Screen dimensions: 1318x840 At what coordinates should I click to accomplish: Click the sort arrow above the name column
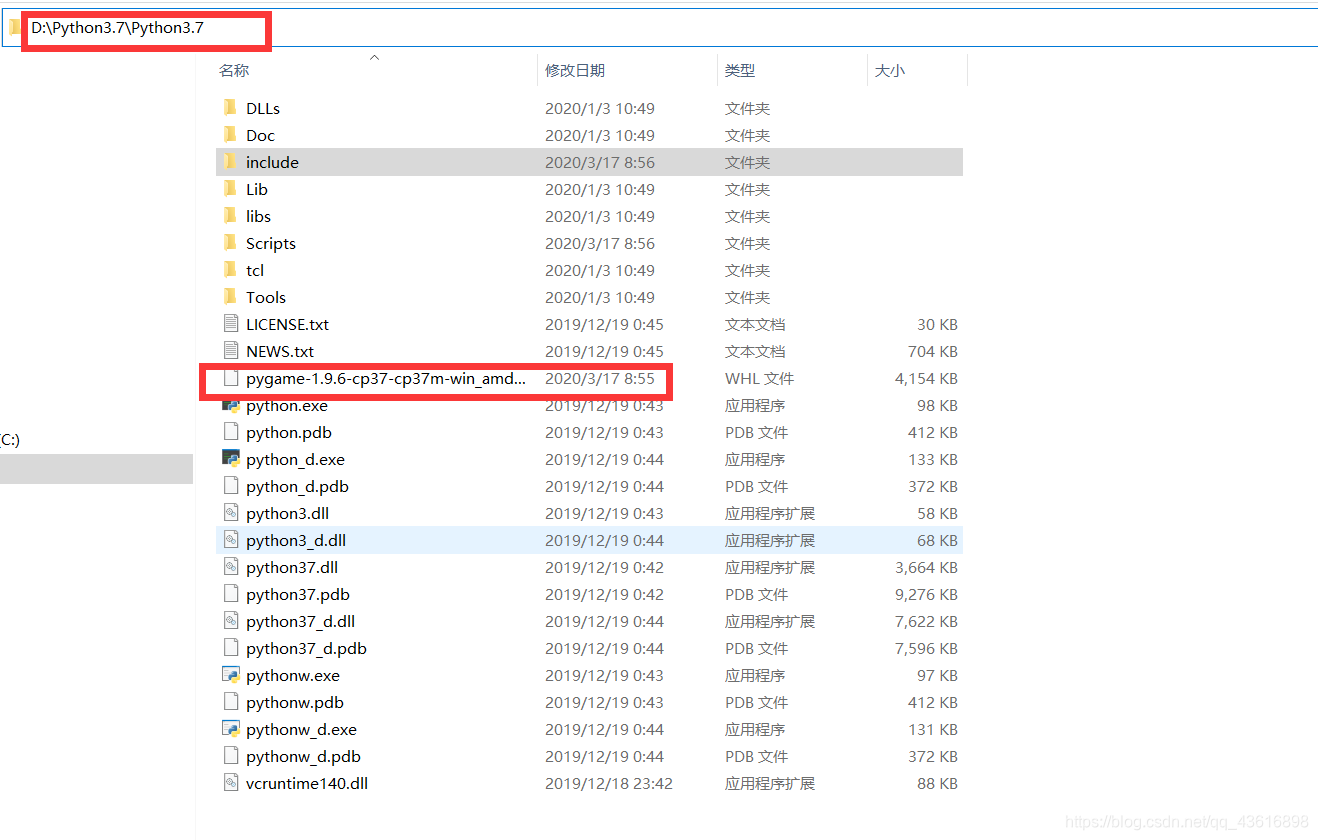(375, 58)
